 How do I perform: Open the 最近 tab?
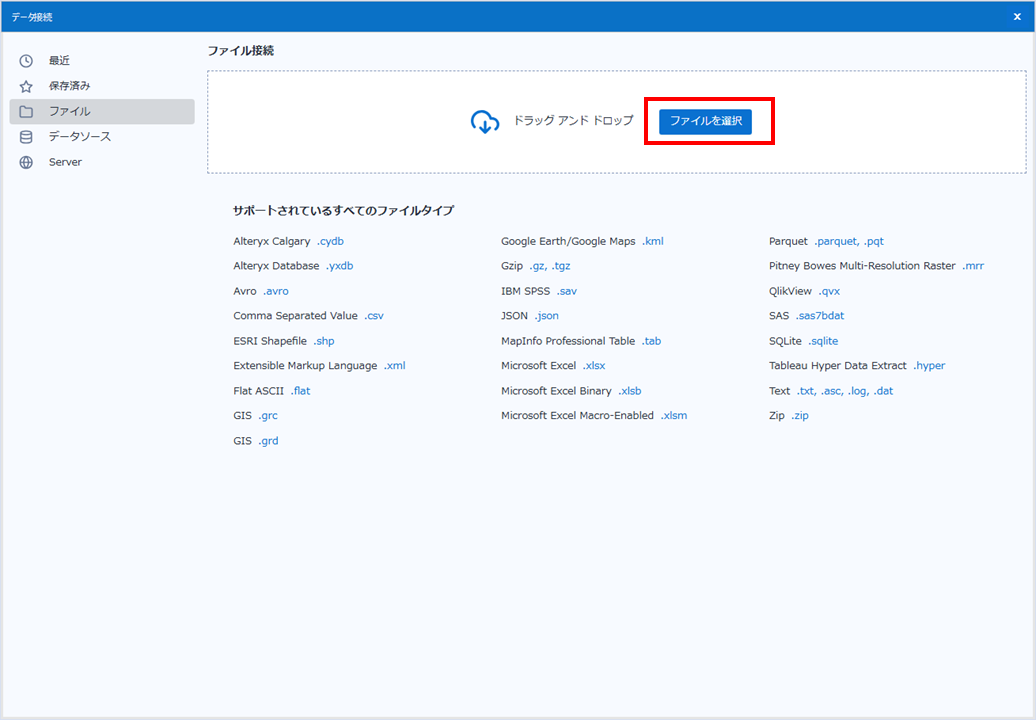point(59,61)
